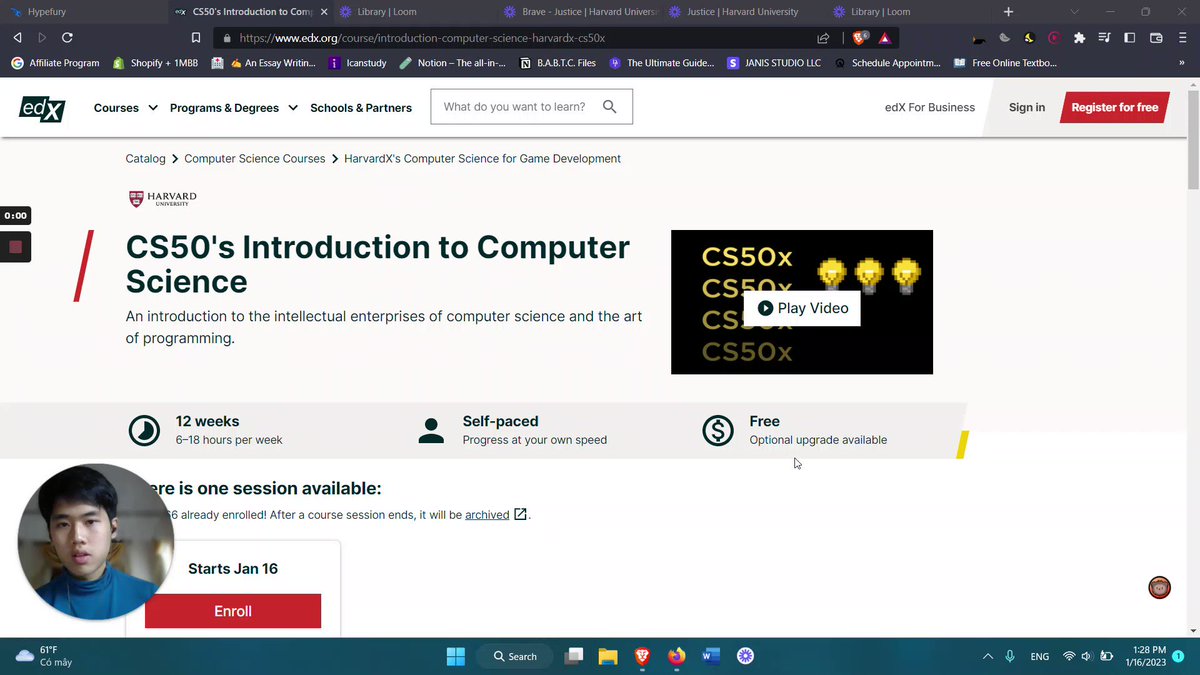Open Loom app from the taskbar

point(745,656)
